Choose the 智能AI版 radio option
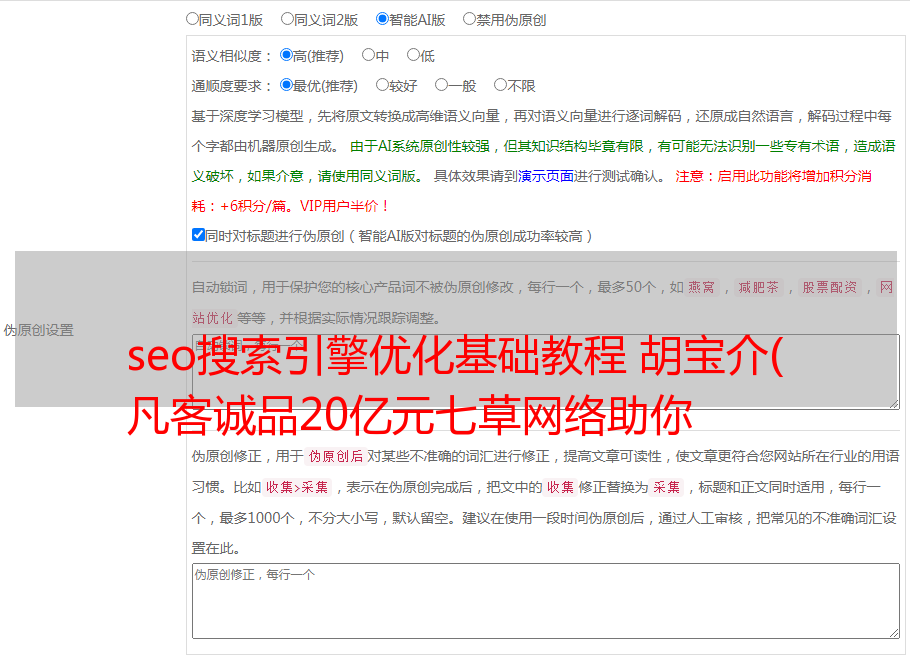 tap(382, 19)
